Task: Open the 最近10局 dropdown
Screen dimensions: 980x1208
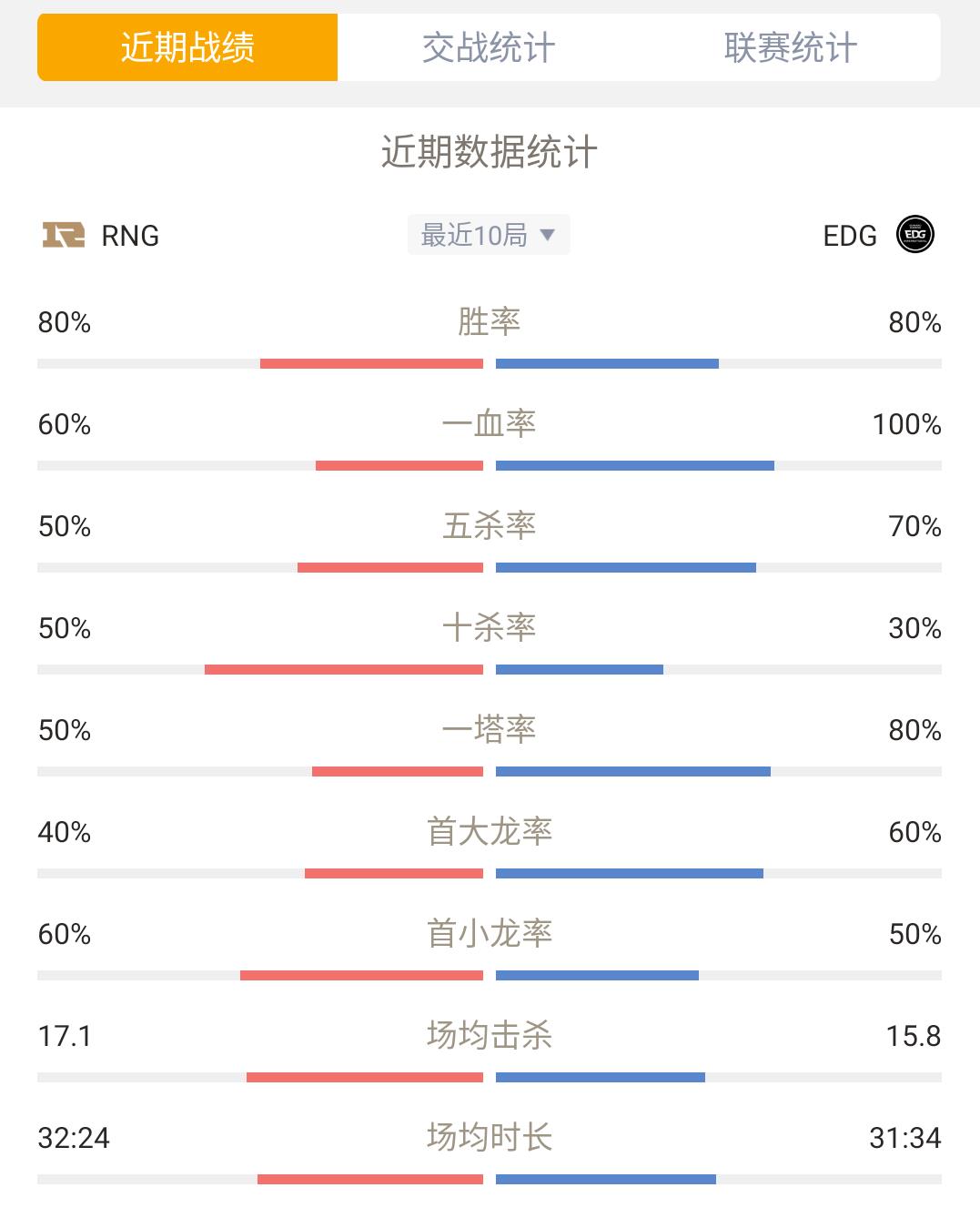Action: point(489,235)
